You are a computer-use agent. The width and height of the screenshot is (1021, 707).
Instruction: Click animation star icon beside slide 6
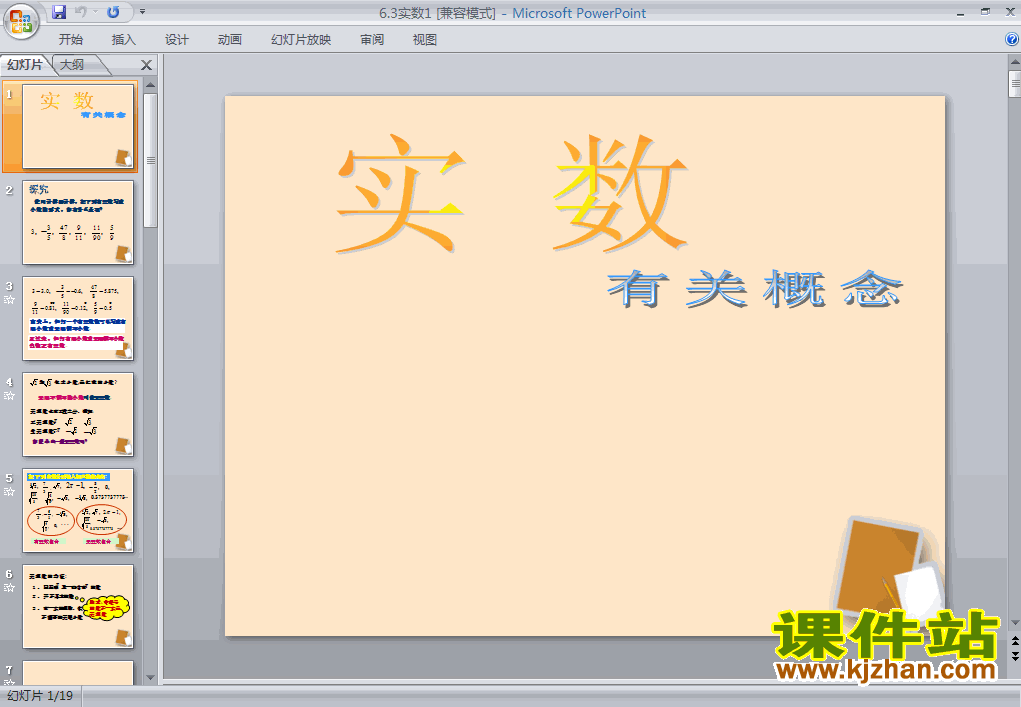[9, 588]
